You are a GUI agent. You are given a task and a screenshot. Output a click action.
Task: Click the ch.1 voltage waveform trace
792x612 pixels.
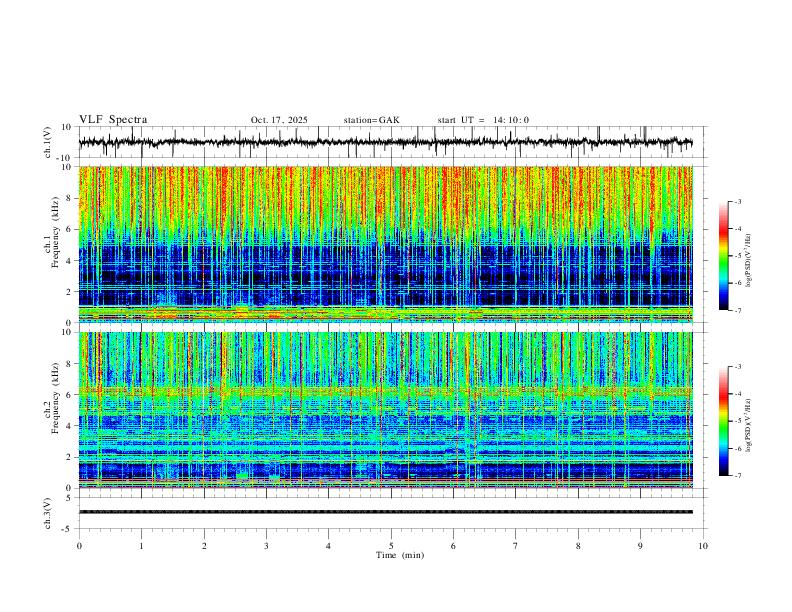tap(385, 142)
